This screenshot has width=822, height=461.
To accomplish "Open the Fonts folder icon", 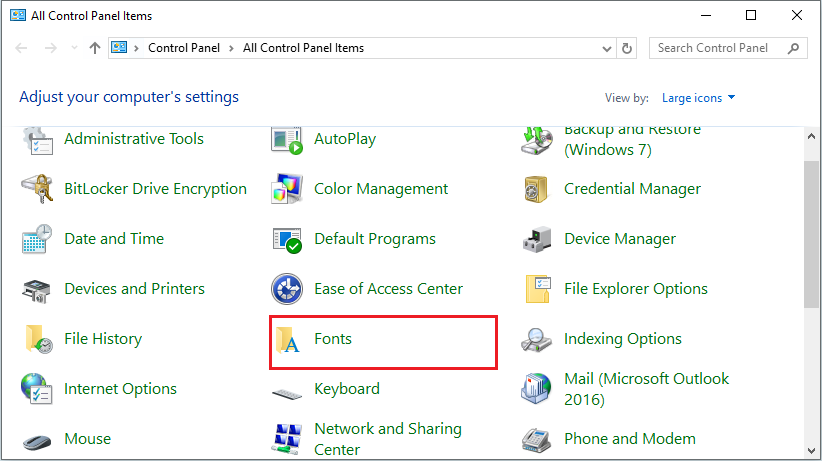I will pyautogui.click(x=288, y=340).
